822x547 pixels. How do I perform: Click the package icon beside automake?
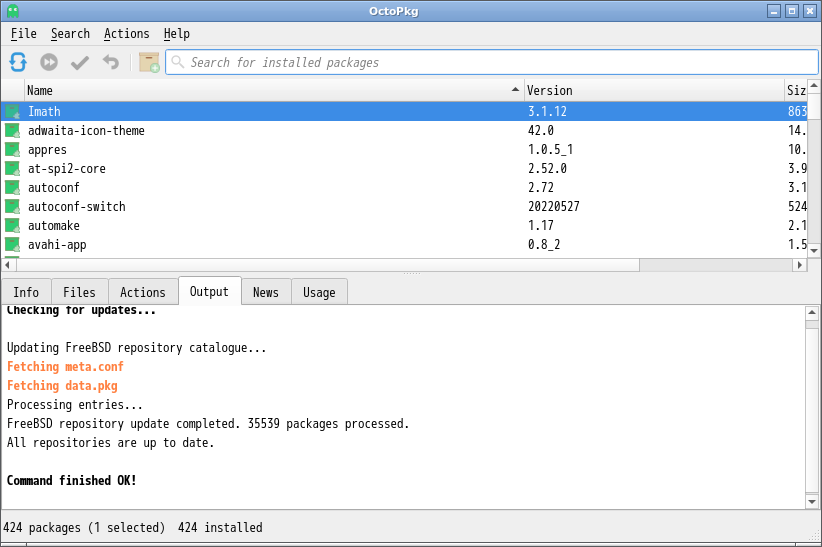(x=13, y=226)
